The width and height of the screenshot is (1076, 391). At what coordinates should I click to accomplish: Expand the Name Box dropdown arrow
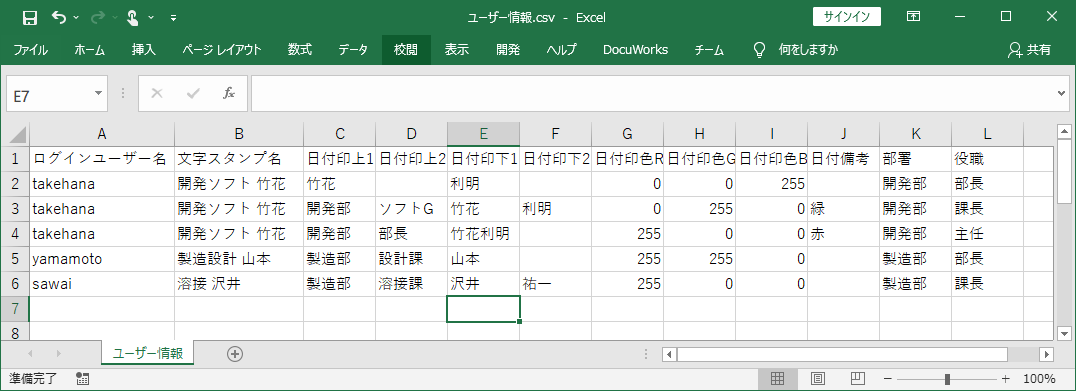(x=99, y=93)
